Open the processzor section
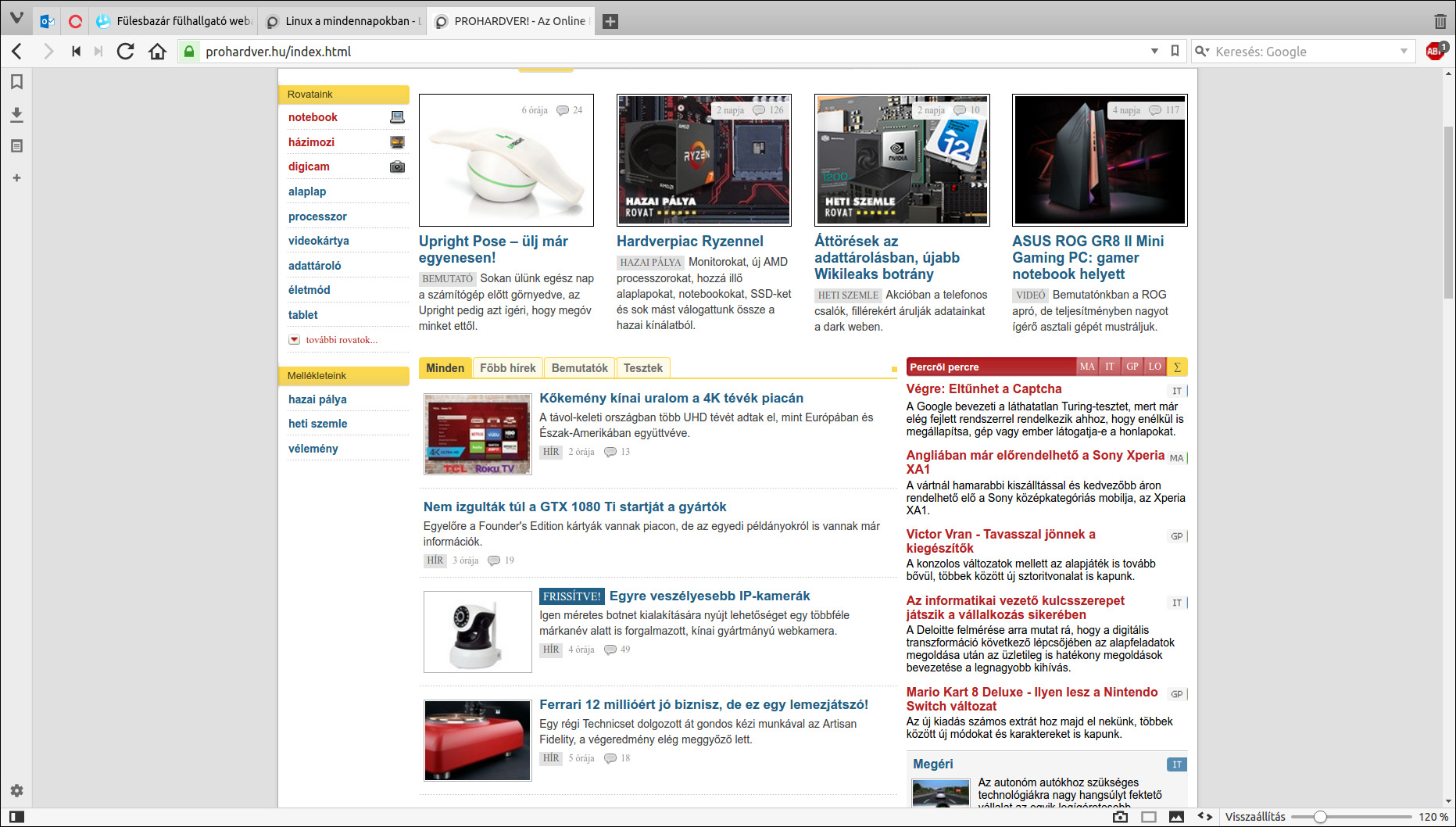 pos(317,217)
